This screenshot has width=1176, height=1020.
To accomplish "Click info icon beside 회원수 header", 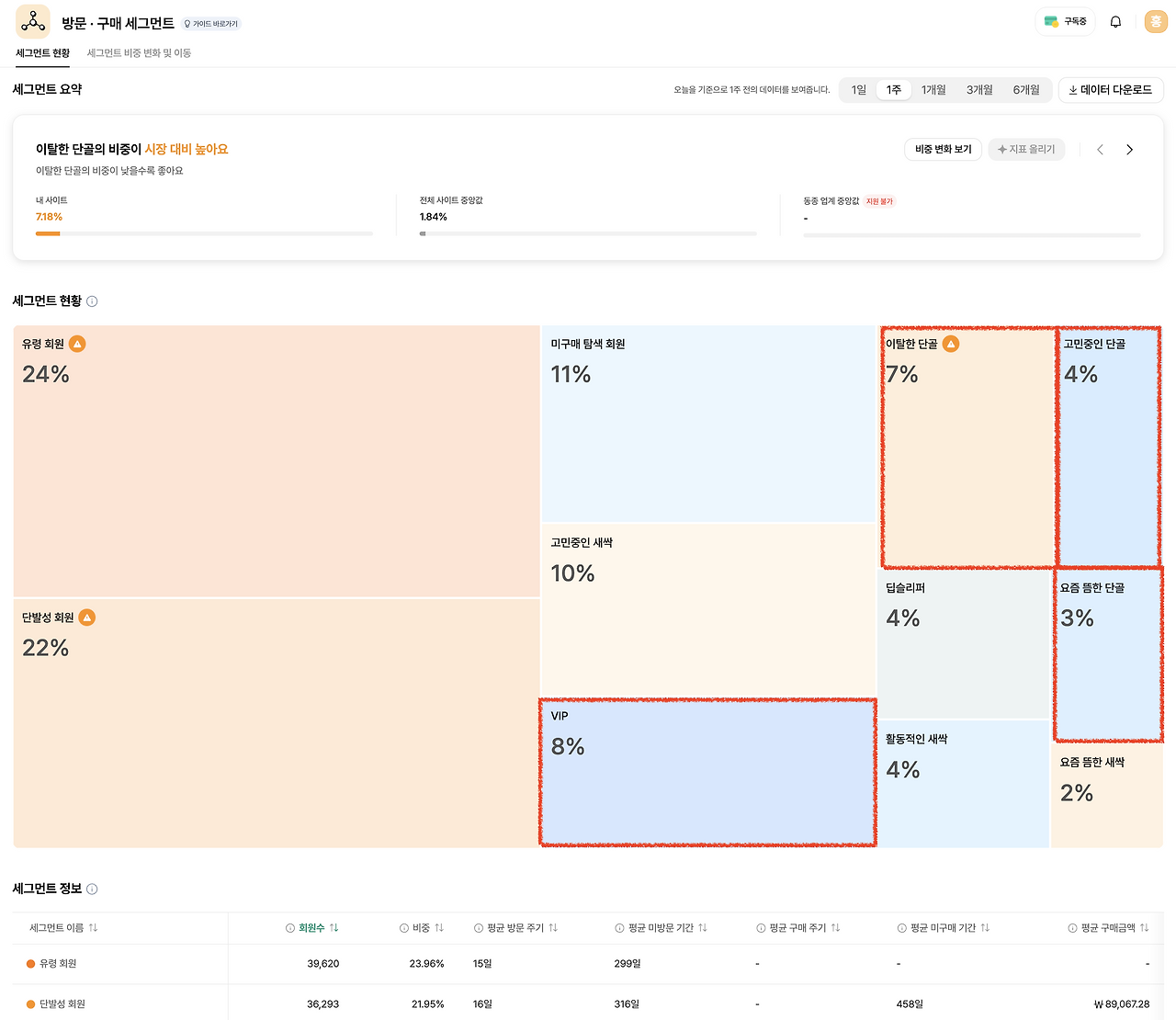I will [x=290, y=928].
